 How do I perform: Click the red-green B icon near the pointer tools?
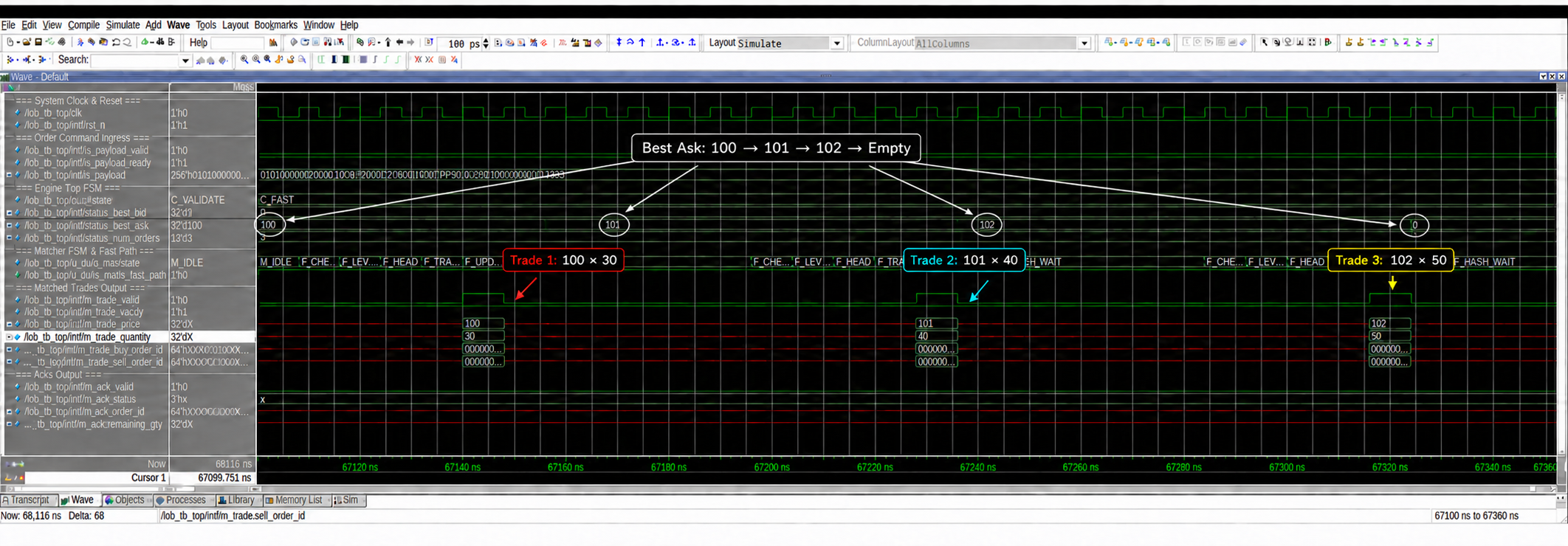pos(1328,43)
